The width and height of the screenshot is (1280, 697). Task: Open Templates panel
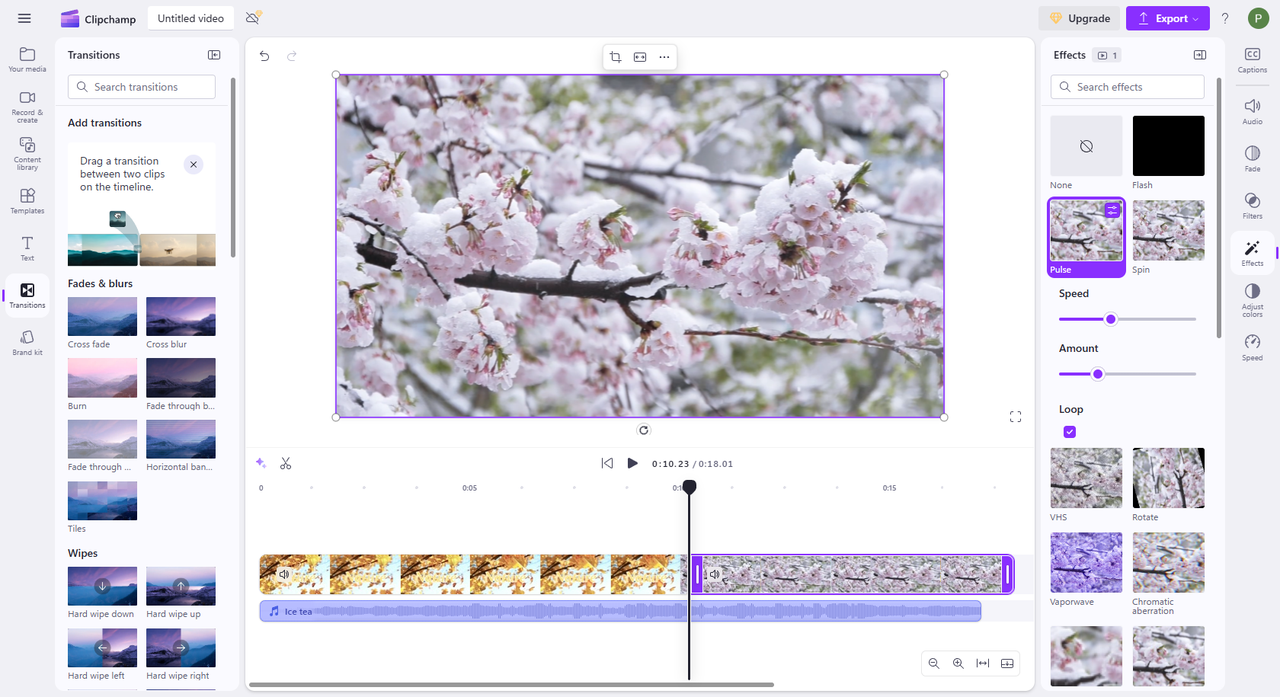27,201
